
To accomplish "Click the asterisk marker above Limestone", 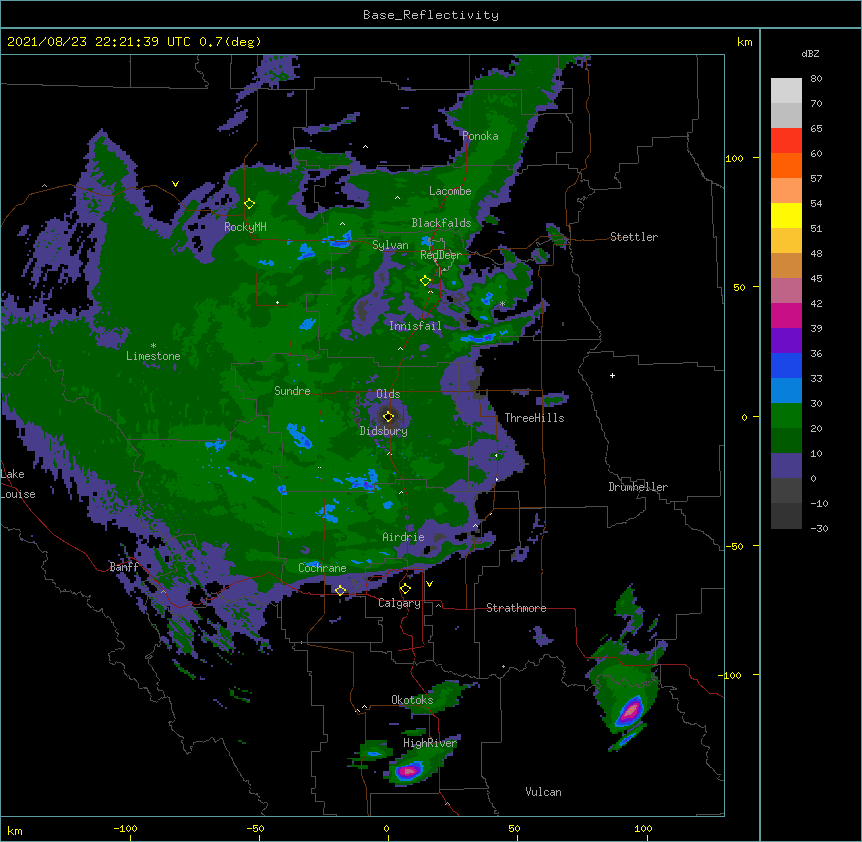I will pos(153,346).
